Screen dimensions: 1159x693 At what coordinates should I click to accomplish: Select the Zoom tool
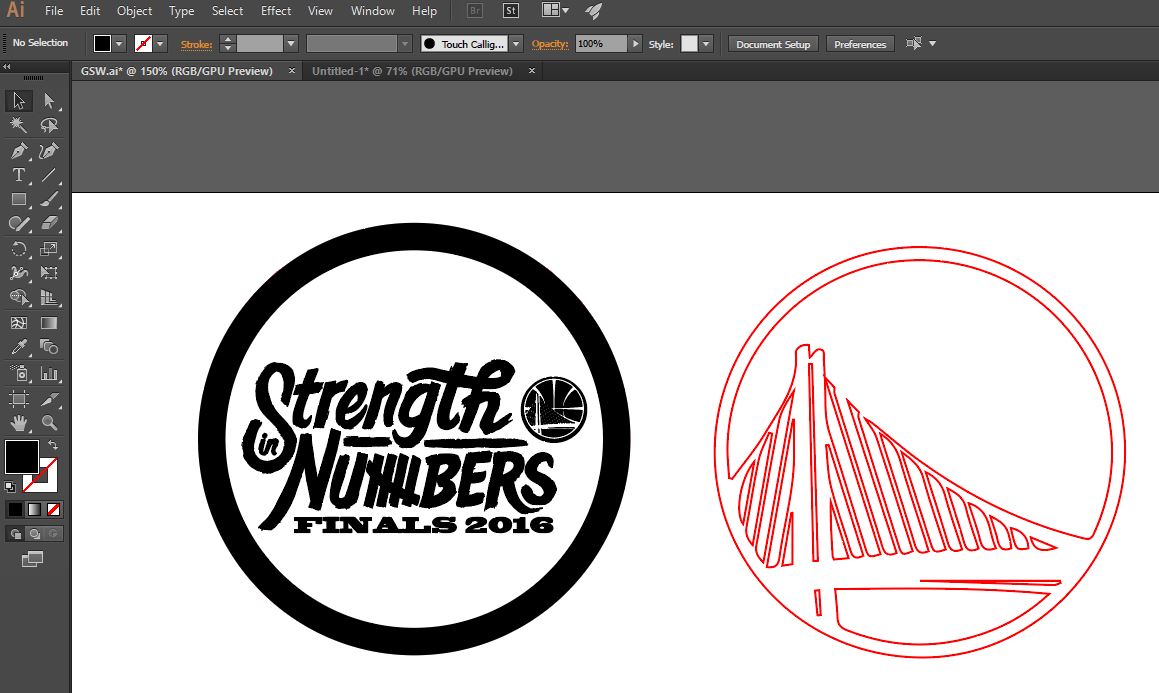(x=49, y=423)
